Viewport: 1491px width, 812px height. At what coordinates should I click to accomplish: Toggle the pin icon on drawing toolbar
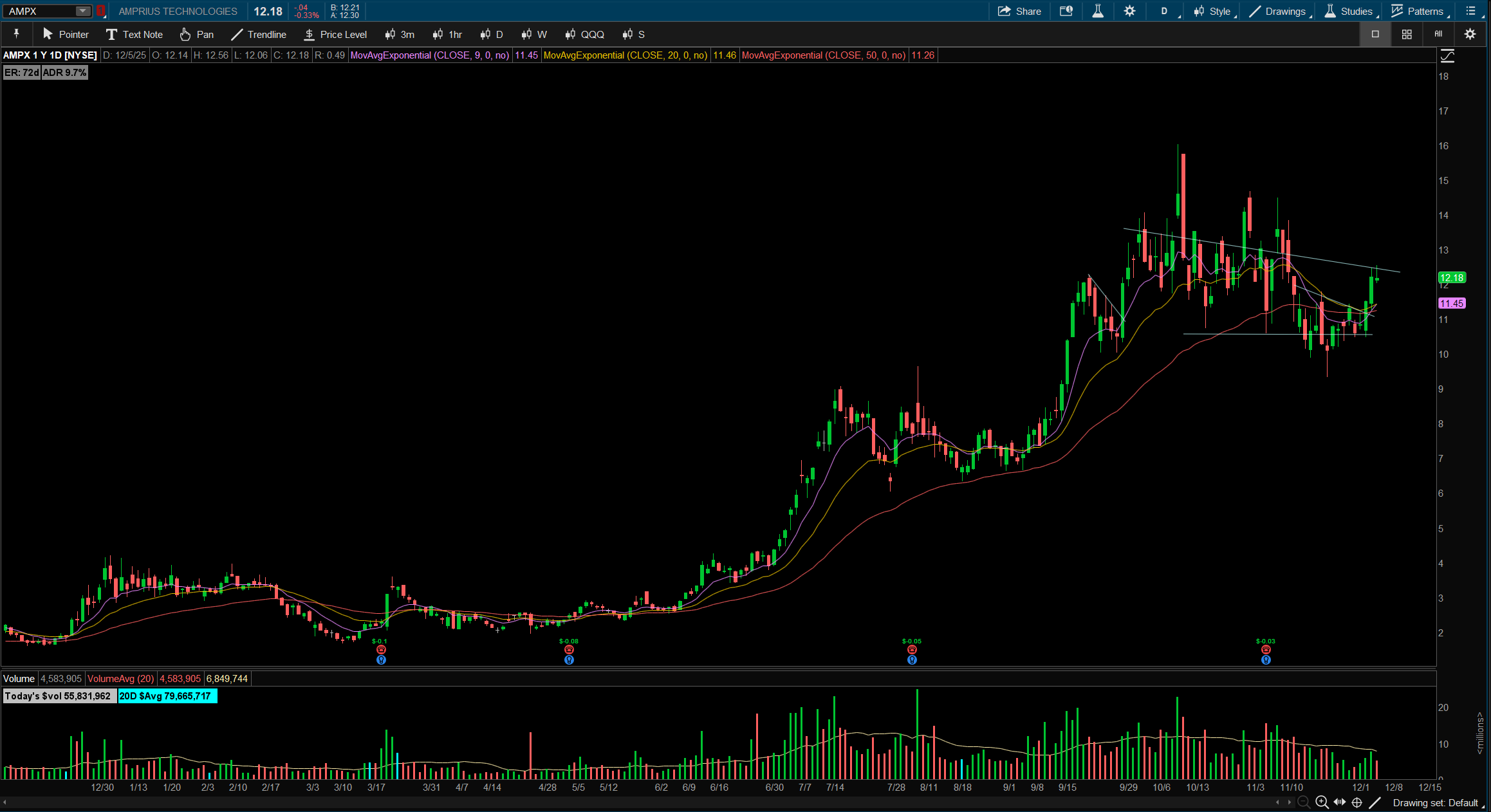(17, 34)
